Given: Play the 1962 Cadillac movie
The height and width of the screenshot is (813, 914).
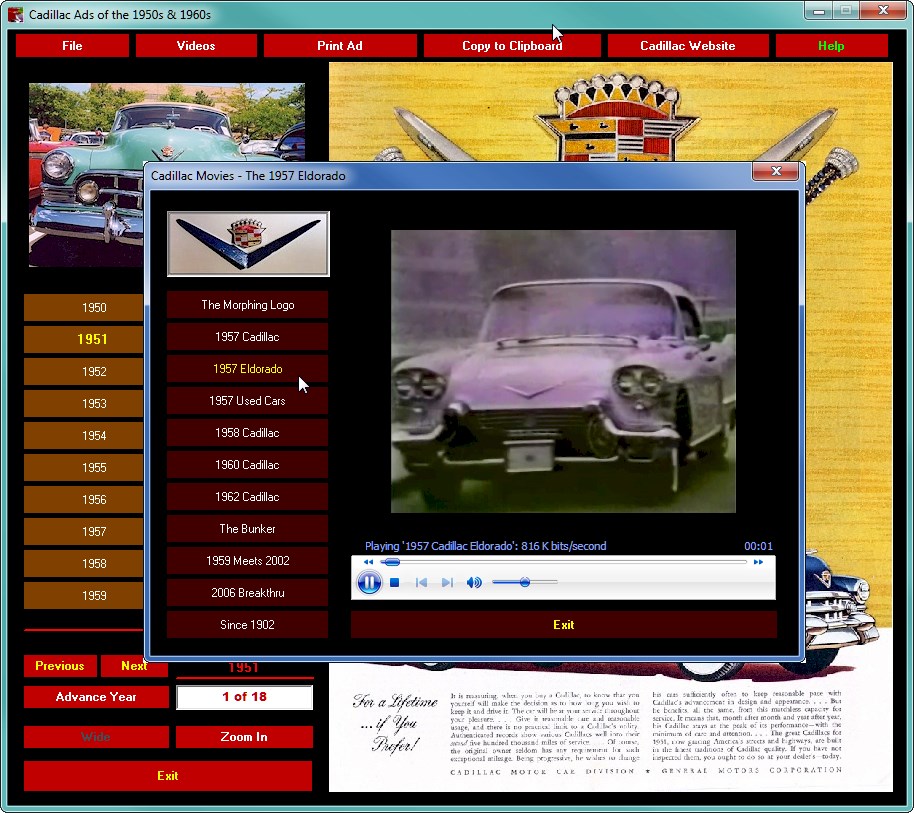Looking at the screenshot, I should point(248,497).
